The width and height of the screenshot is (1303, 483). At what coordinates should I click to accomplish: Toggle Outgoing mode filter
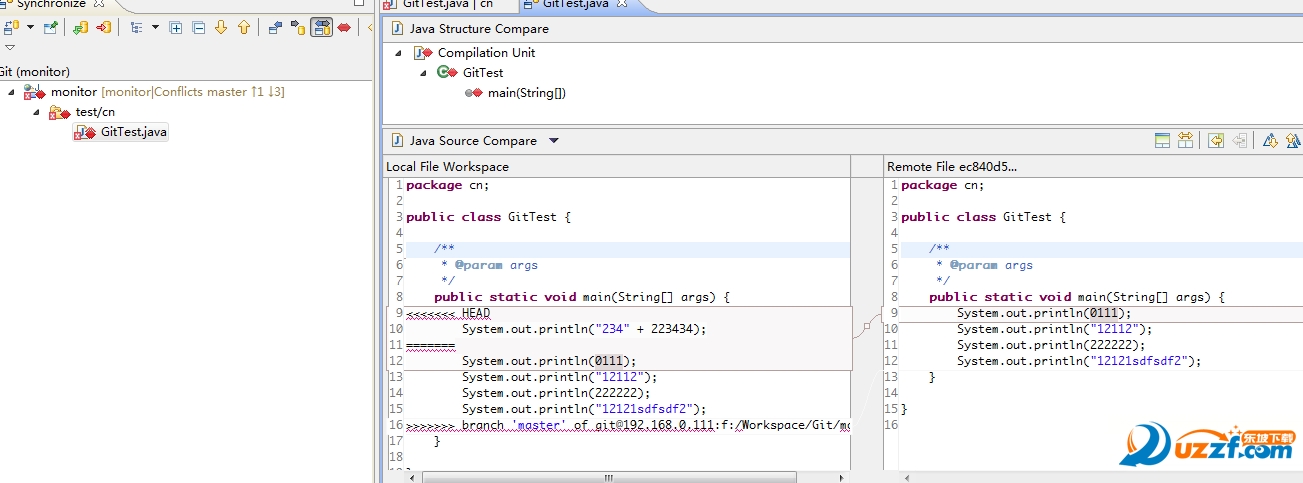(298, 28)
